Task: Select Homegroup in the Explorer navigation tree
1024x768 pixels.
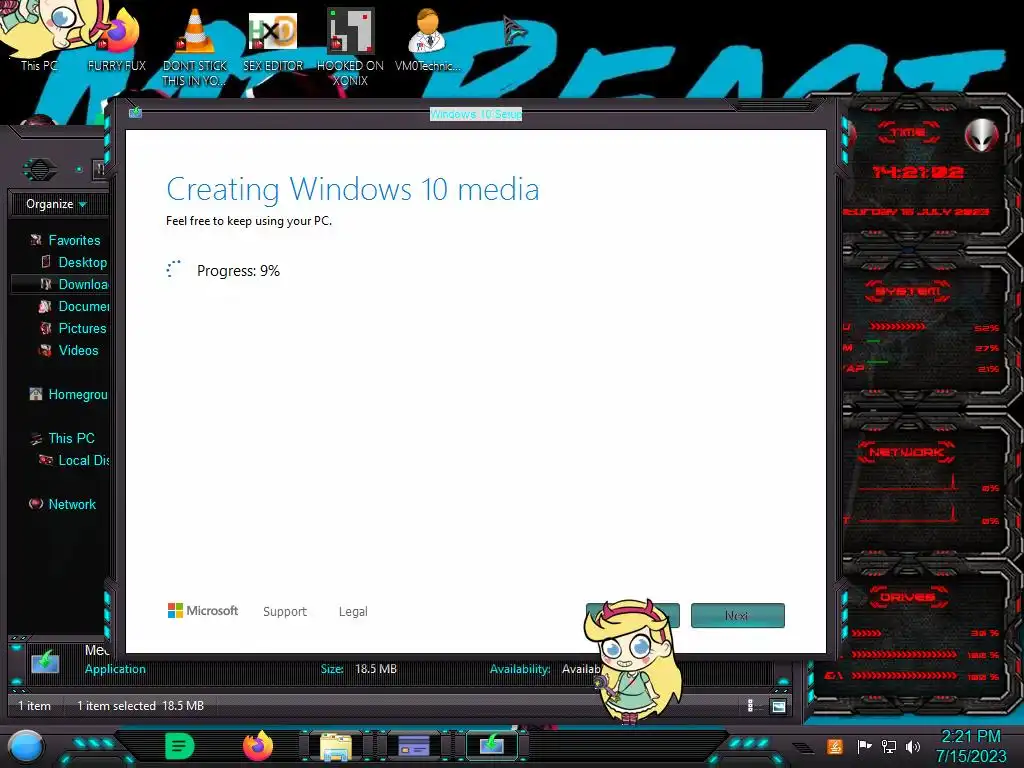Action: [x=78, y=394]
